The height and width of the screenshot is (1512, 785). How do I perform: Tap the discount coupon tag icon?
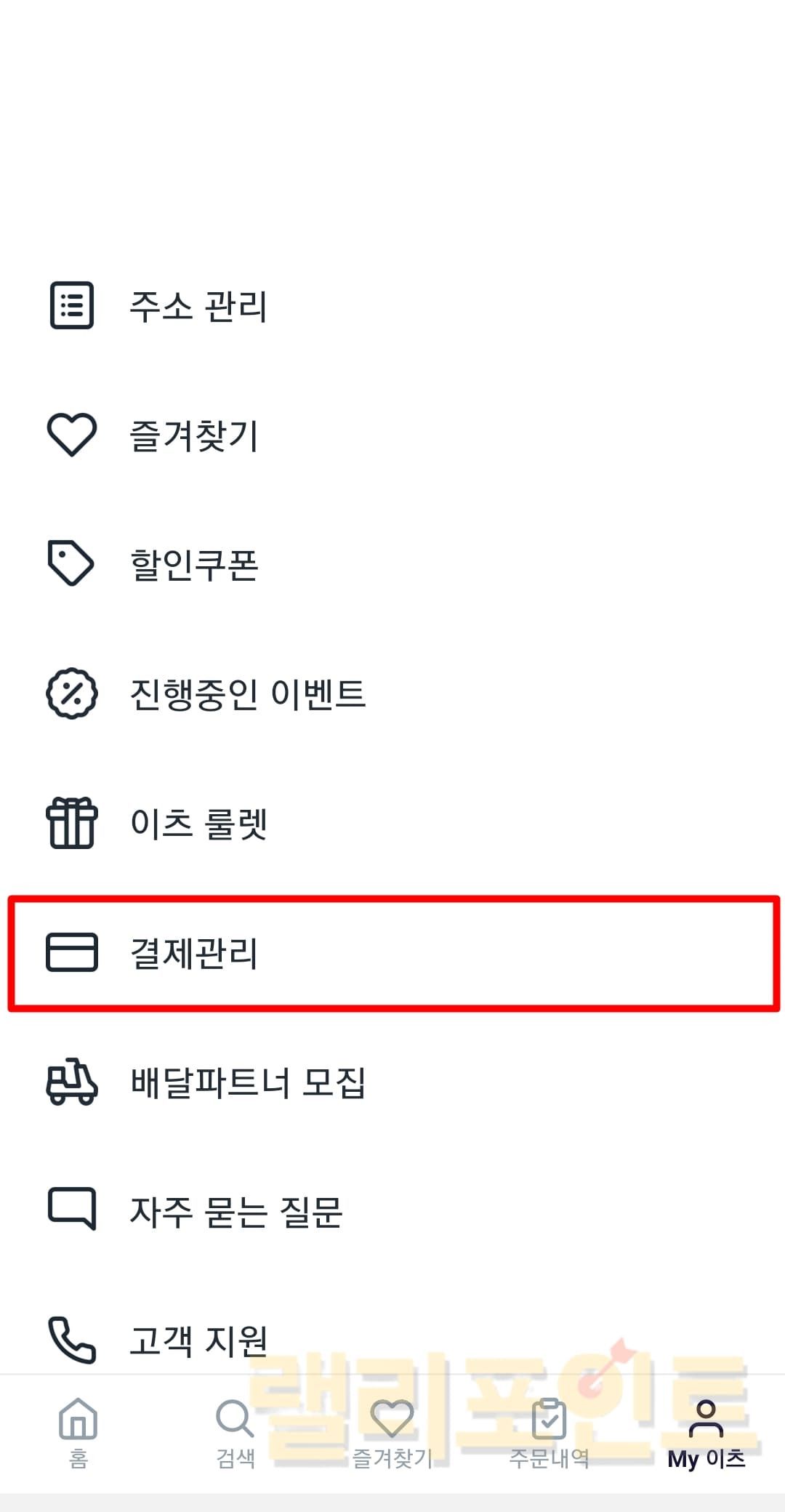(71, 563)
